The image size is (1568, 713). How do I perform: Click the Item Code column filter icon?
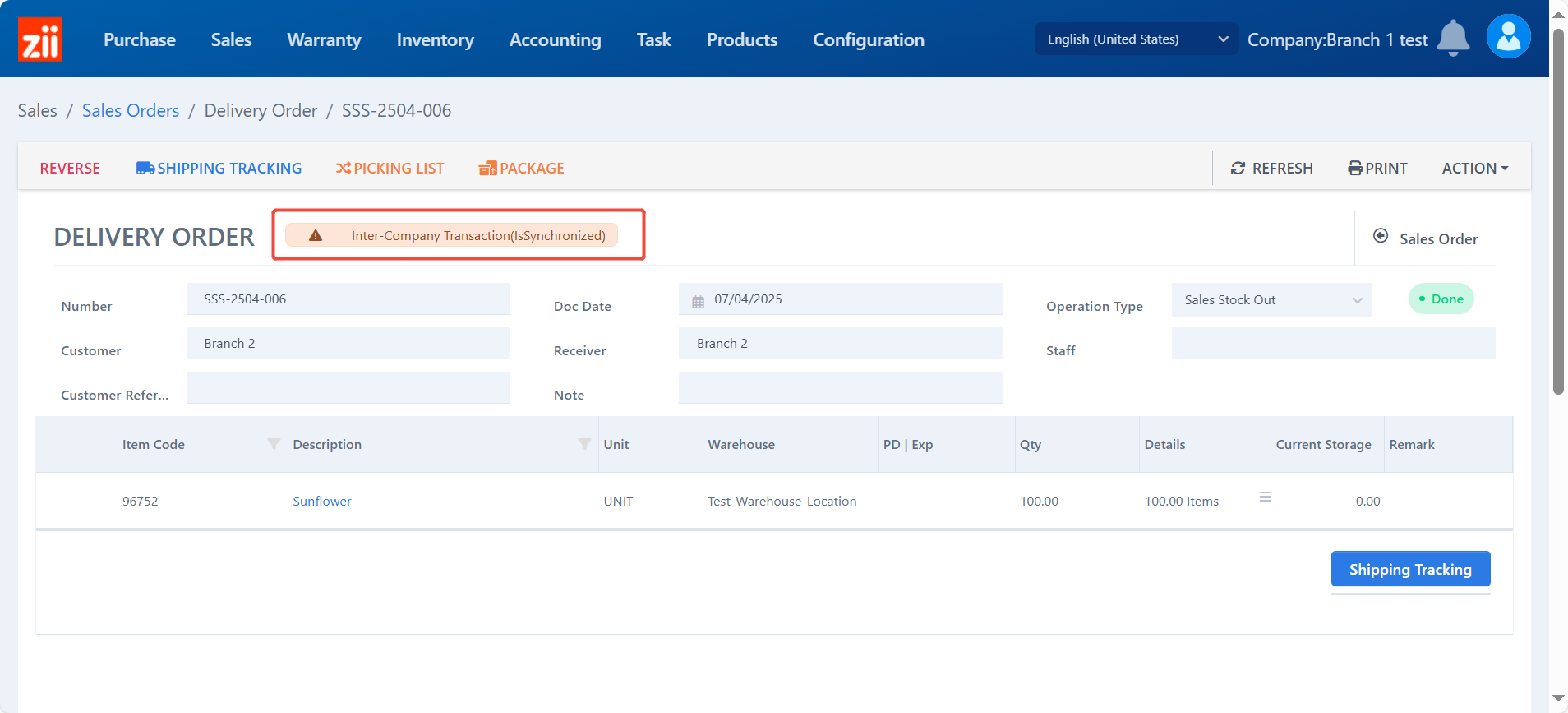274,444
